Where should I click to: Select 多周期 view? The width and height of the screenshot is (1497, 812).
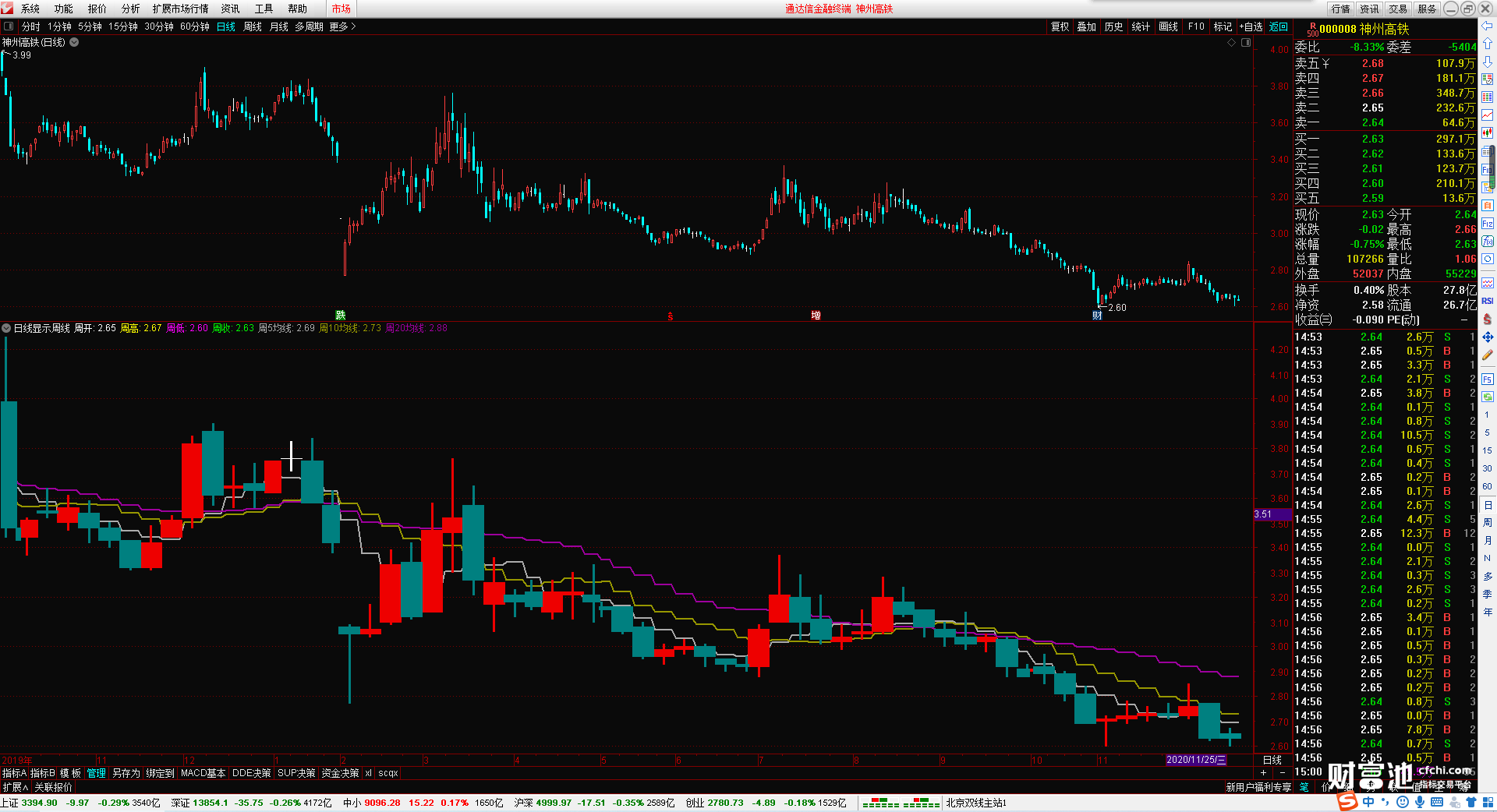[x=309, y=26]
